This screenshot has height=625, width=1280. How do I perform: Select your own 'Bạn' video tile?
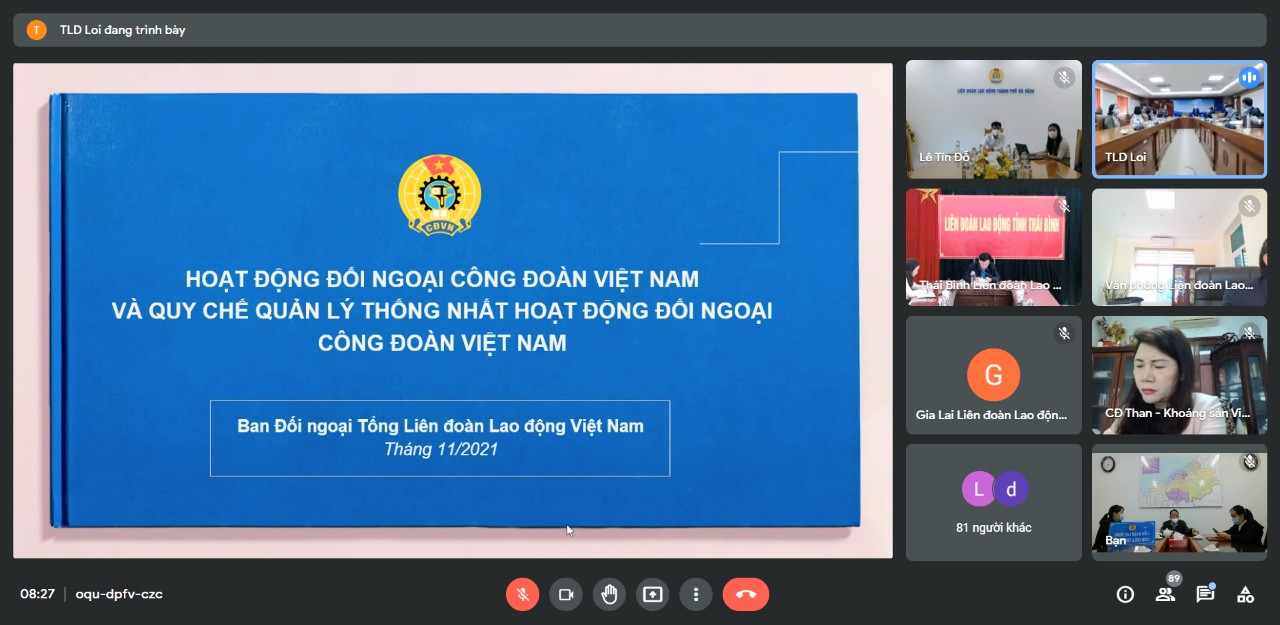[x=1180, y=502]
